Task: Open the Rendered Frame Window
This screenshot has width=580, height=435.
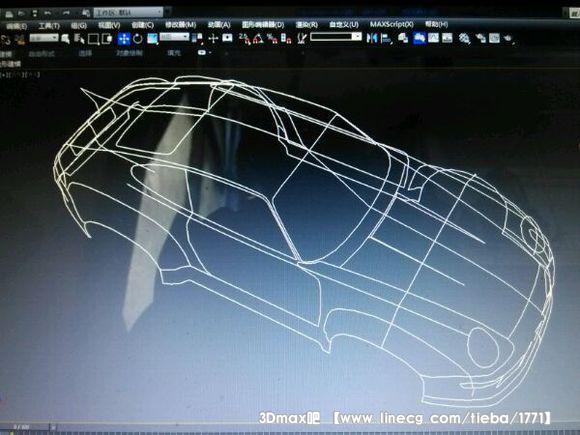Action: [x=495, y=38]
